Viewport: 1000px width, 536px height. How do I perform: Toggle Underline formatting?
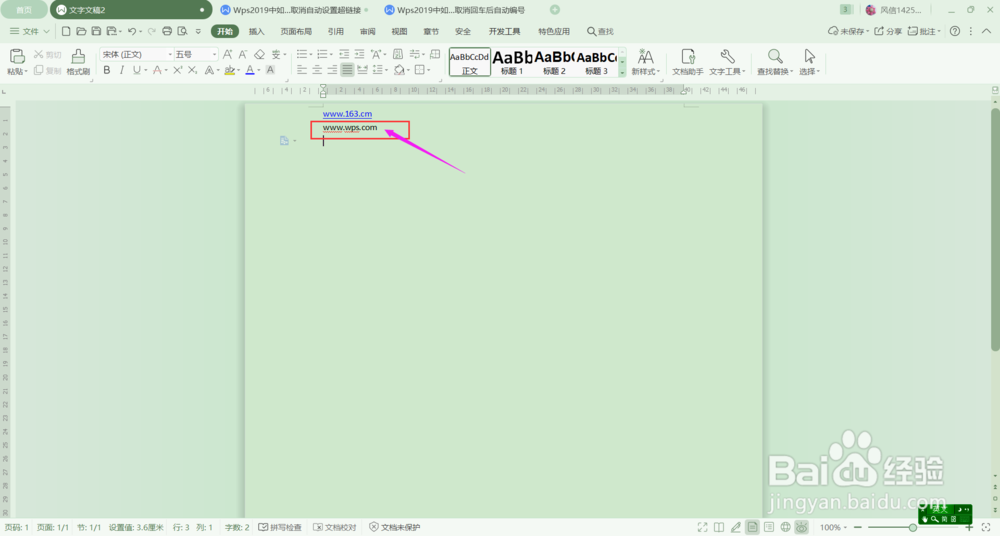136,70
